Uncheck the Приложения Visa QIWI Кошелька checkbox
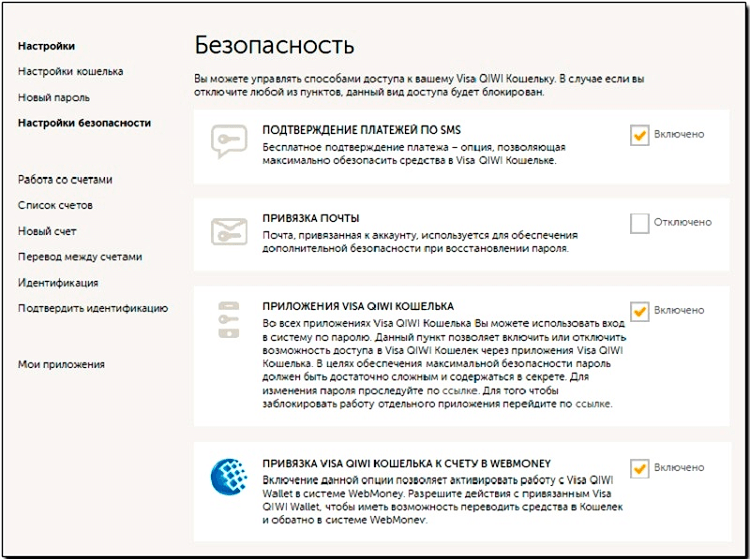Image resolution: width=750 pixels, height=559 pixels. (640, 311)
